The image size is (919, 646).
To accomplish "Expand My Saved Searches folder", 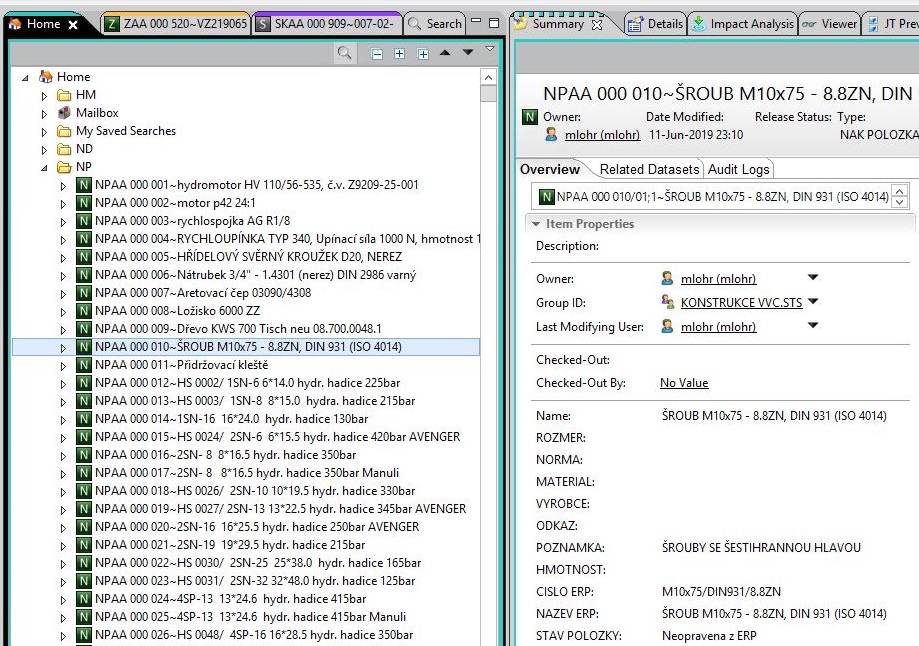I will tap(45, 132).
